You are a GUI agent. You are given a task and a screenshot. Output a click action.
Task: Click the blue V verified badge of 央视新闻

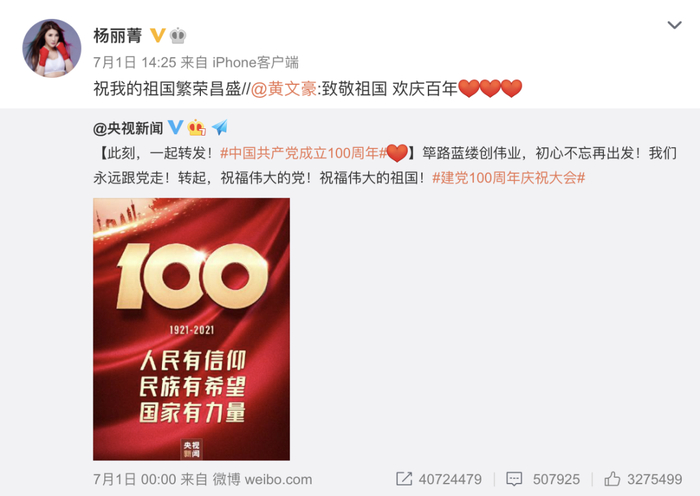coord(175,128)
